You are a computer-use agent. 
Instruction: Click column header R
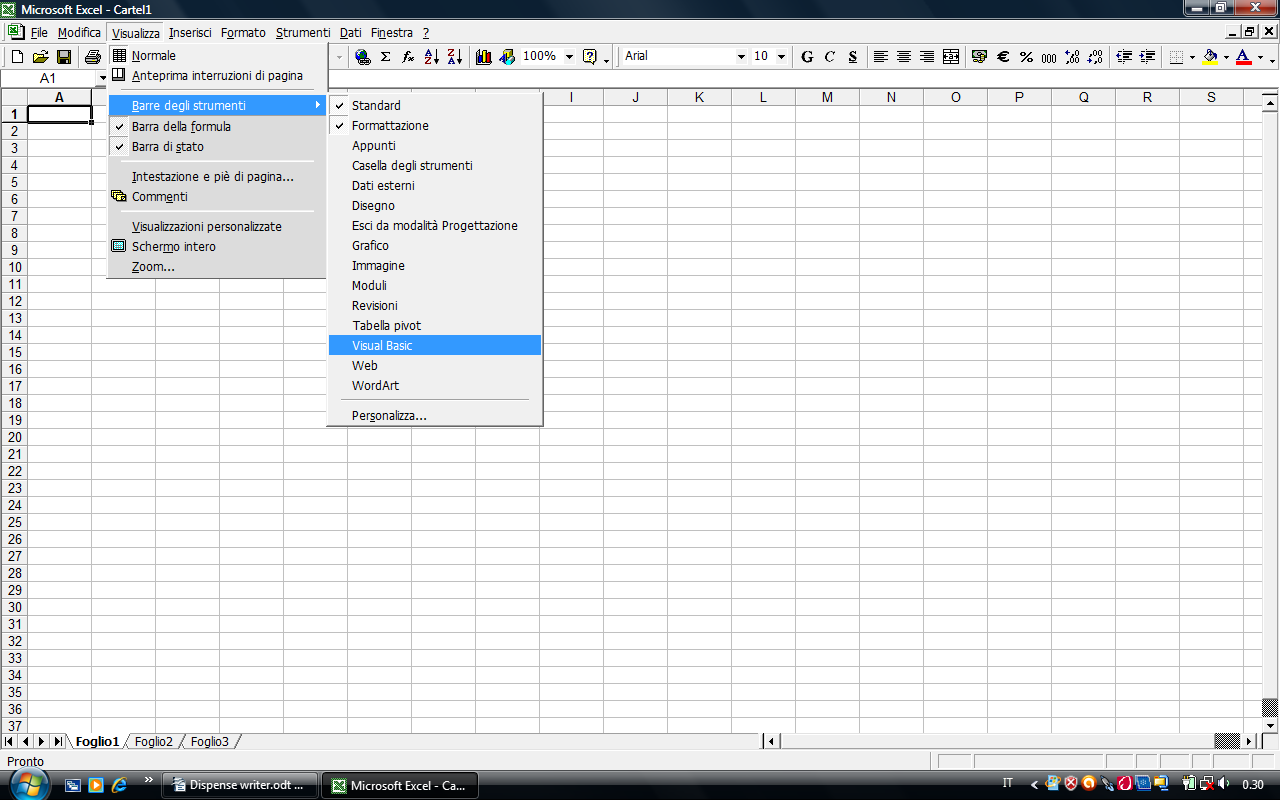point(1147,97)
